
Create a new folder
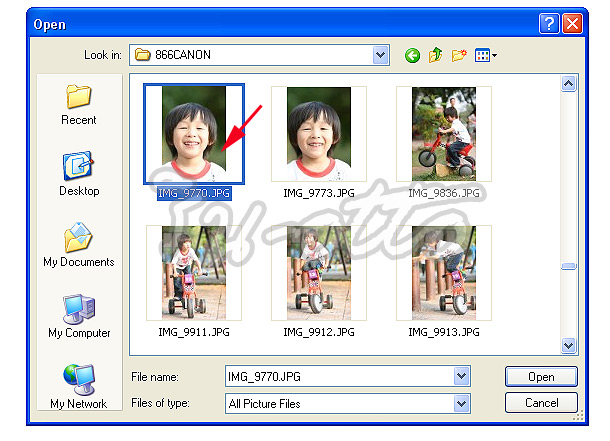(459, 55)
